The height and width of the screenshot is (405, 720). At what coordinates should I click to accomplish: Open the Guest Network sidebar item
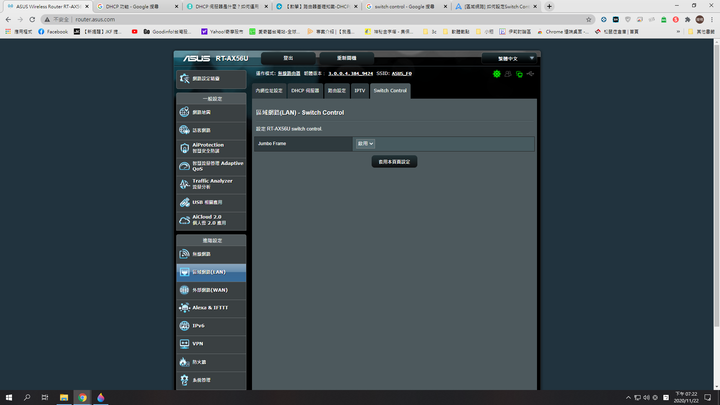tap(211, 130)
